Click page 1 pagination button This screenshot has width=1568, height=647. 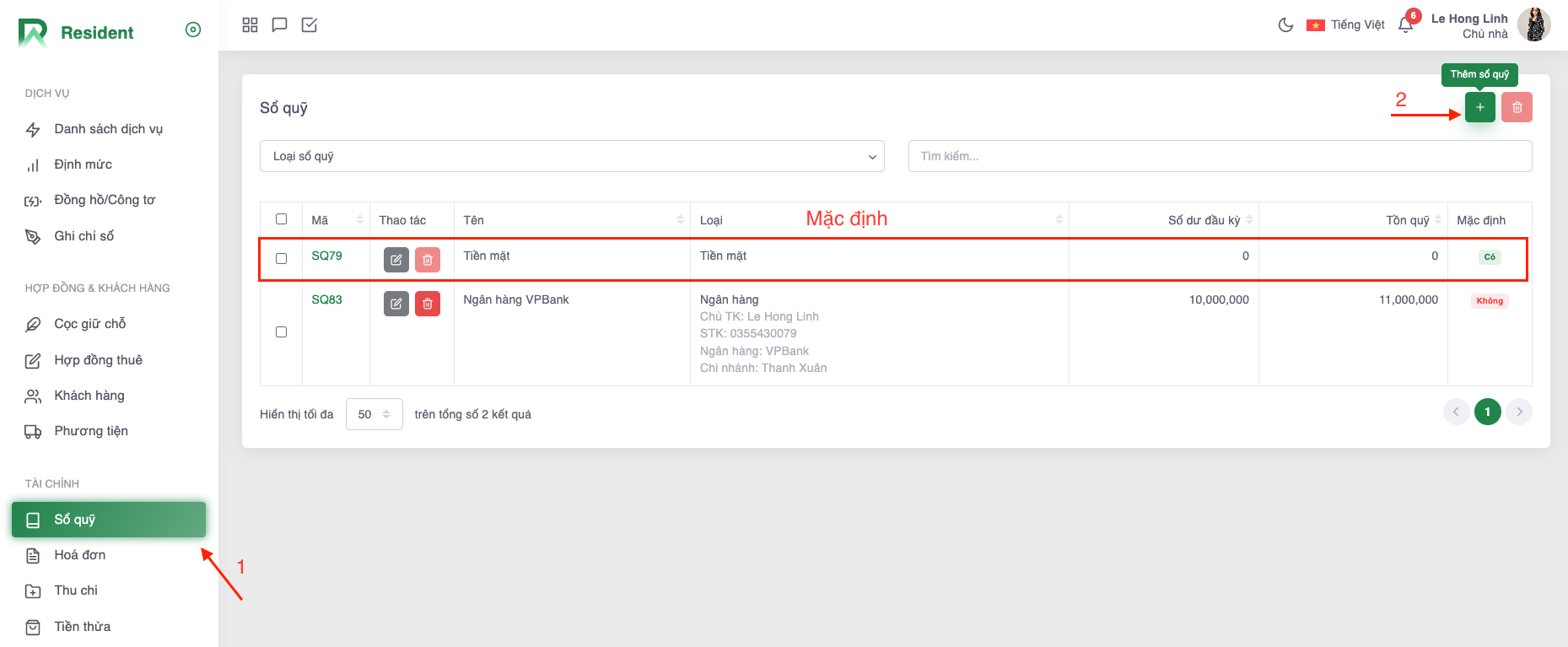pos(1487,412)
